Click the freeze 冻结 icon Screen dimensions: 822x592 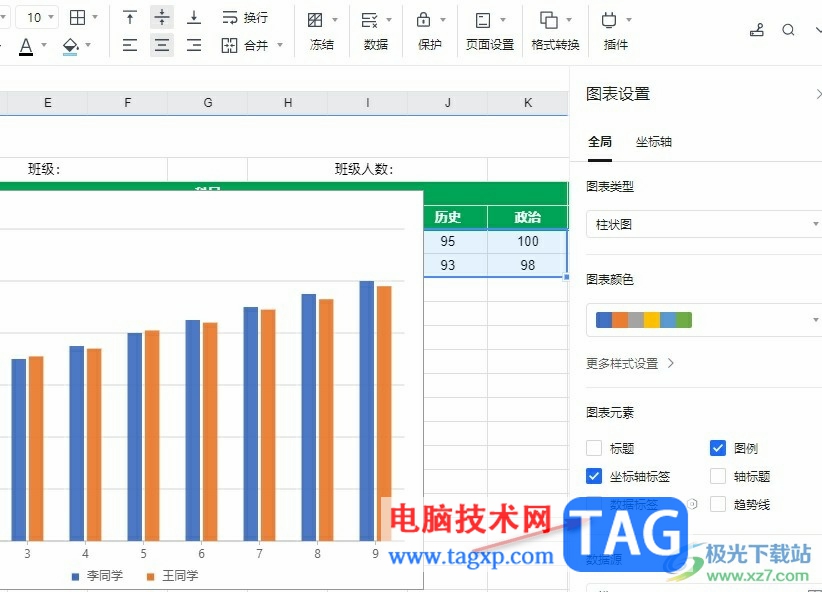315,20
